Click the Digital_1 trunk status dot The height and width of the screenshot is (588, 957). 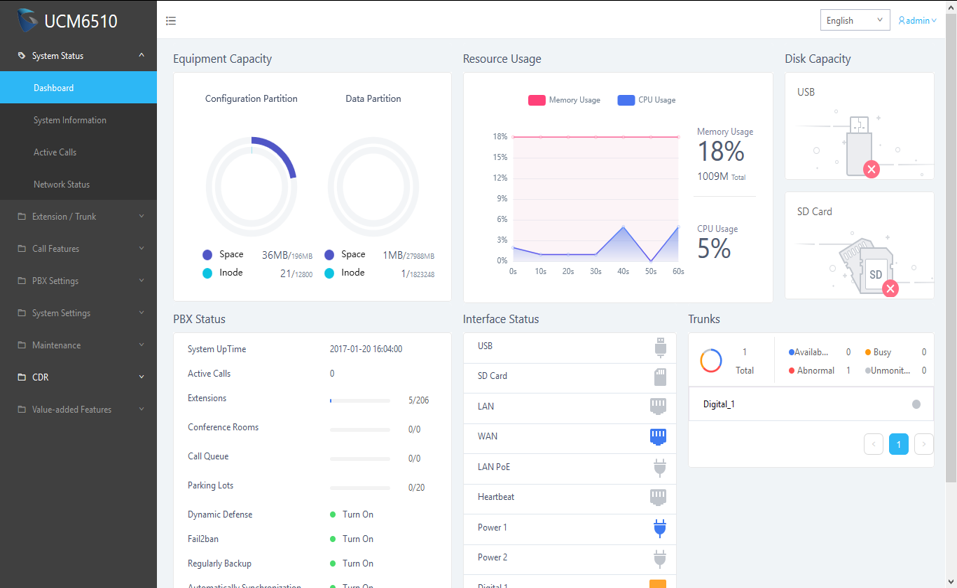[916, 404]
